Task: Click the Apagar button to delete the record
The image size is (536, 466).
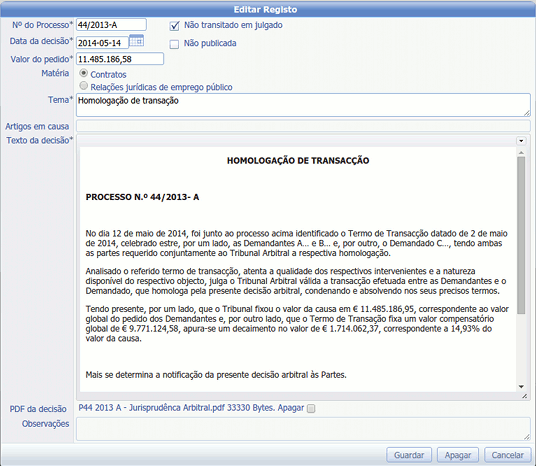Action: click(458, 455)
